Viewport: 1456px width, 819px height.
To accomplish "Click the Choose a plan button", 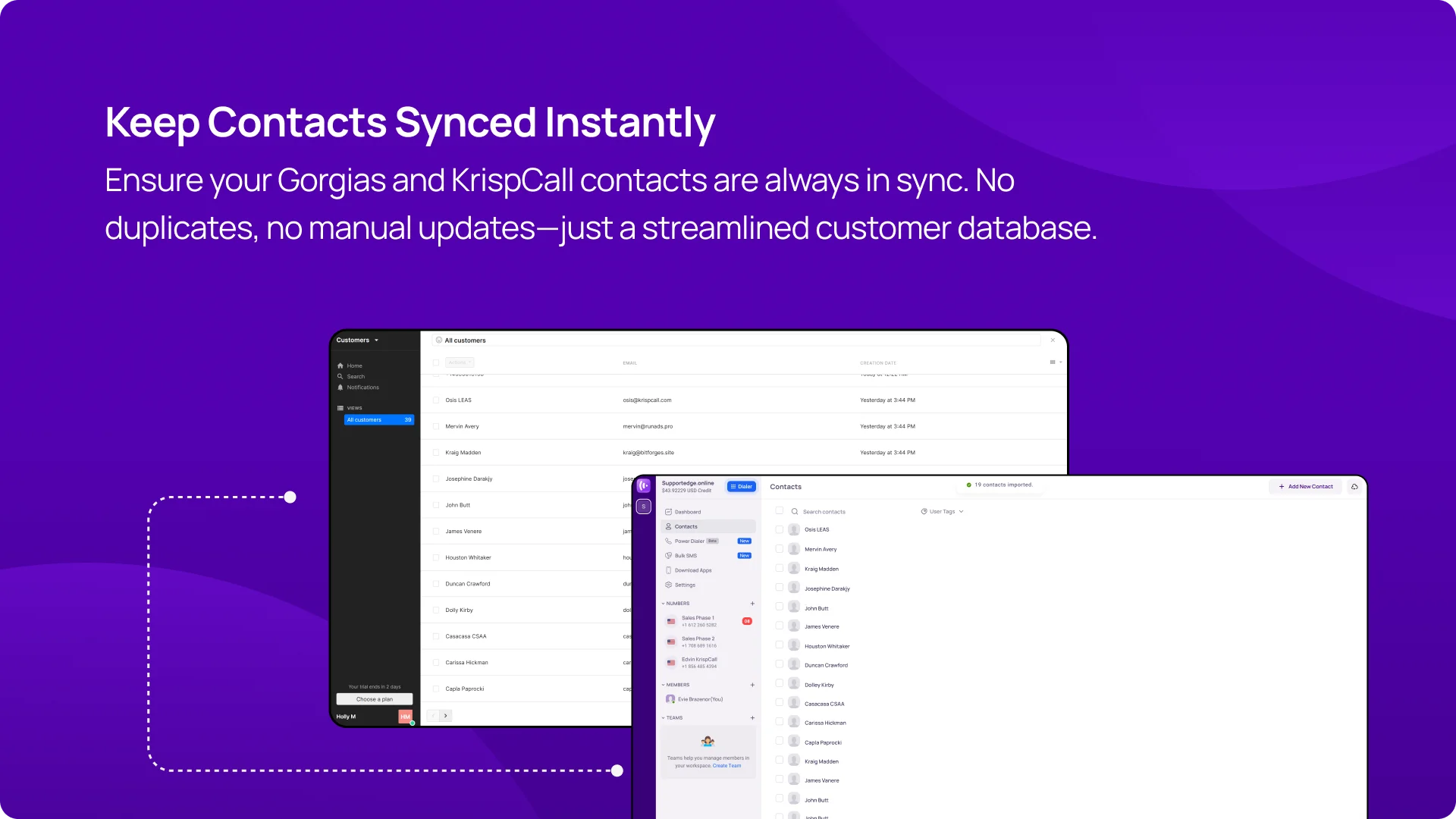I will coord(375,699).
